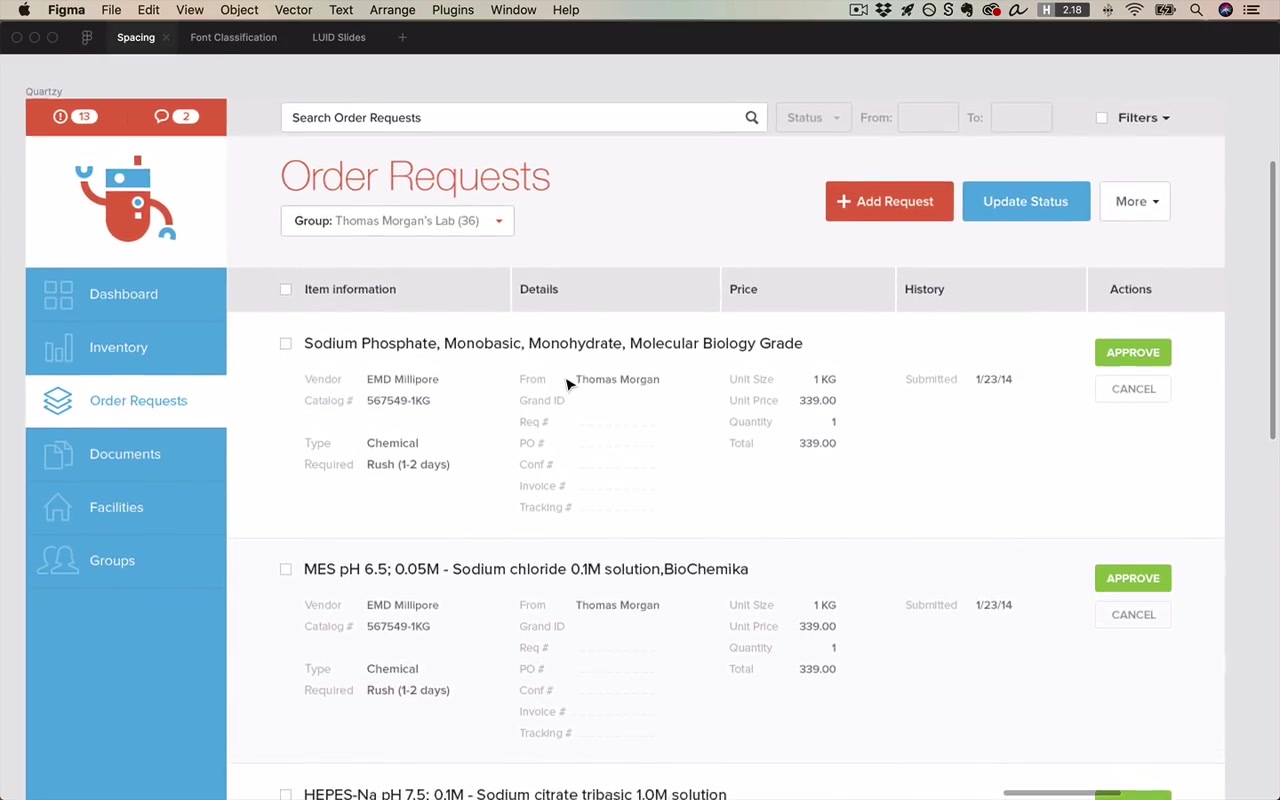Open the Groups people icon
The width and height of the screenshot is (1280, 800).
point(58,560)
